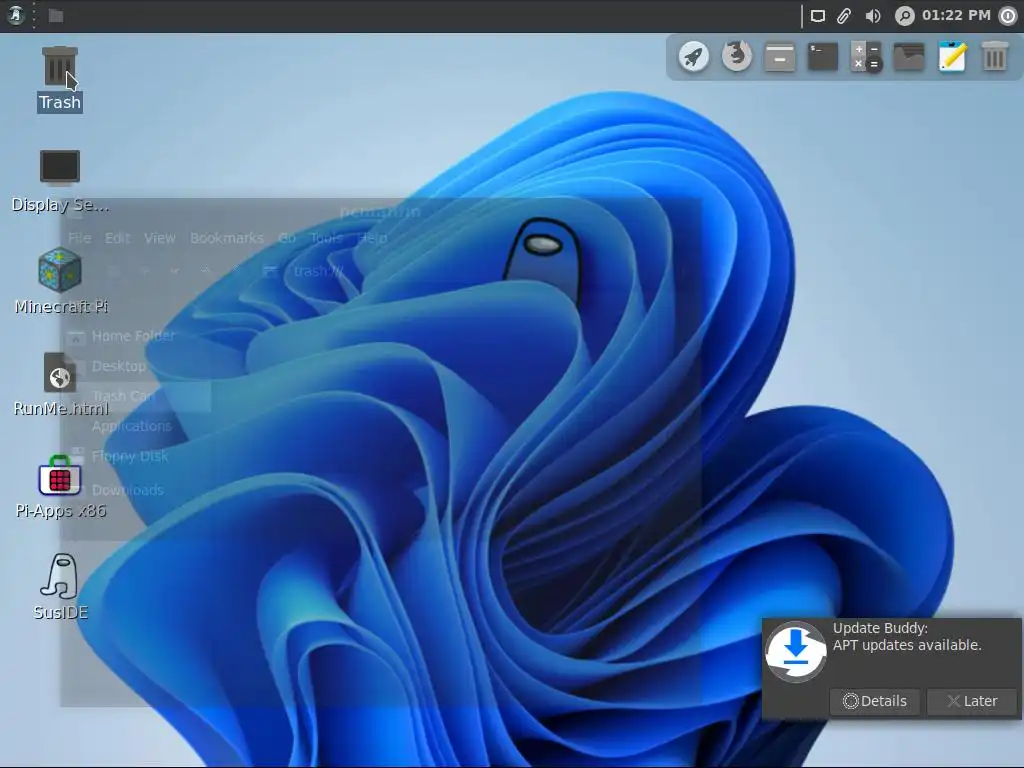Select the RunMe.html desktop file
This screenshot has width=1024, height=768.
pyautogui.click(x=60, y=384)
